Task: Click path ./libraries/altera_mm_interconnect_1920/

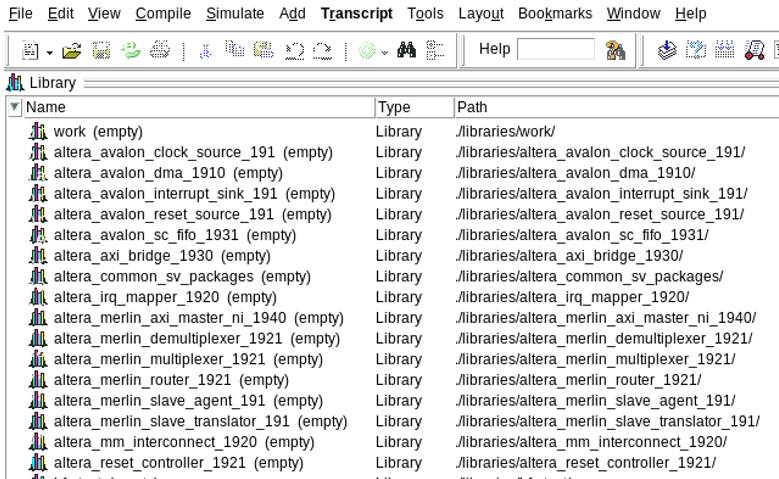Action: pyautogui.click(x=591, y=442)
